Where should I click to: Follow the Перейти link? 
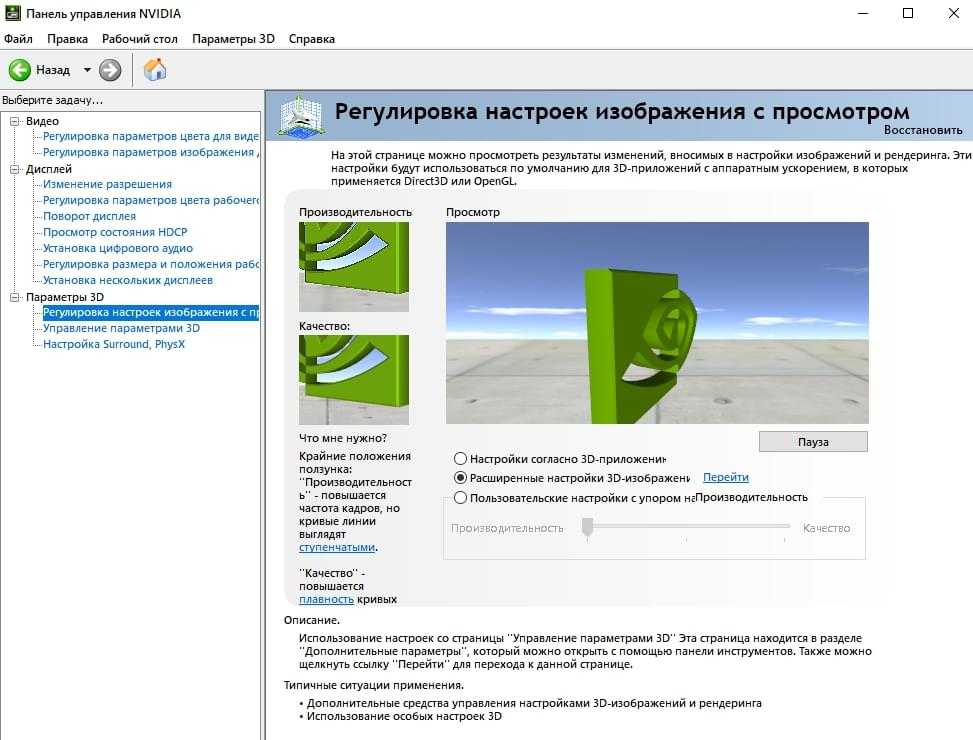coord(725,477)
